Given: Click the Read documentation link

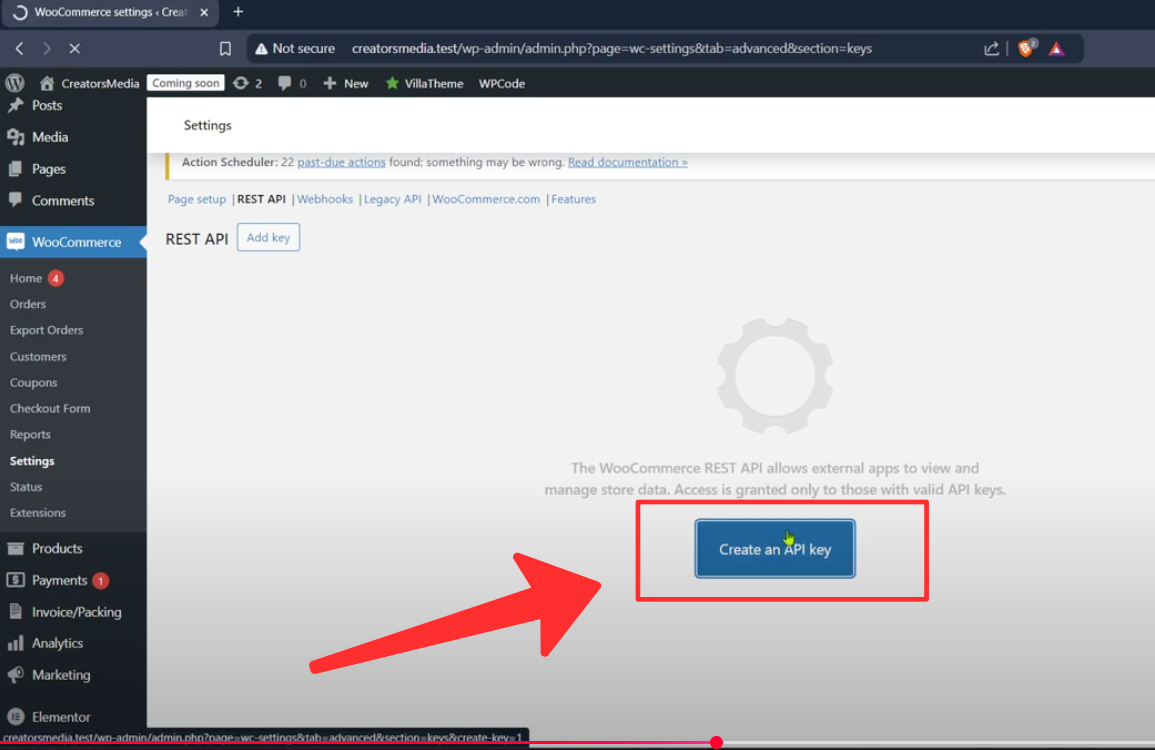Looking at the screenshot, I should [x=628, y=162].
